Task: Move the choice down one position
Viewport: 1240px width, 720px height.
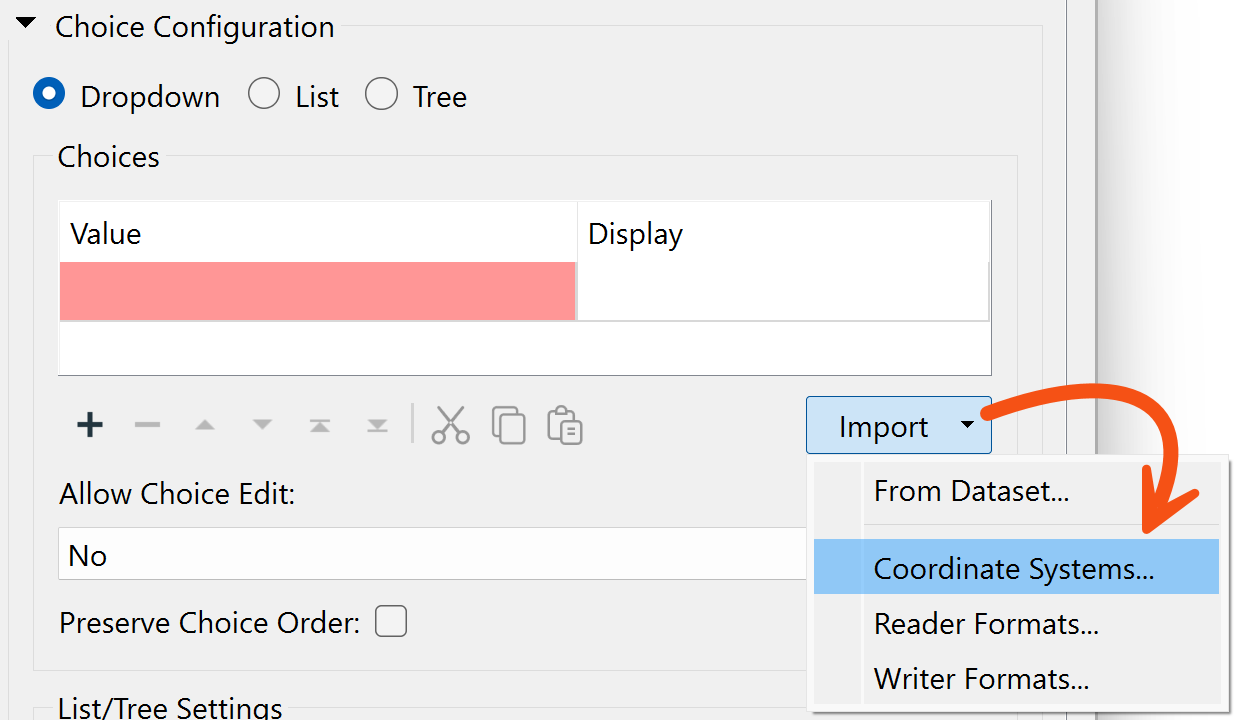Action: click(x=262, y=424)
